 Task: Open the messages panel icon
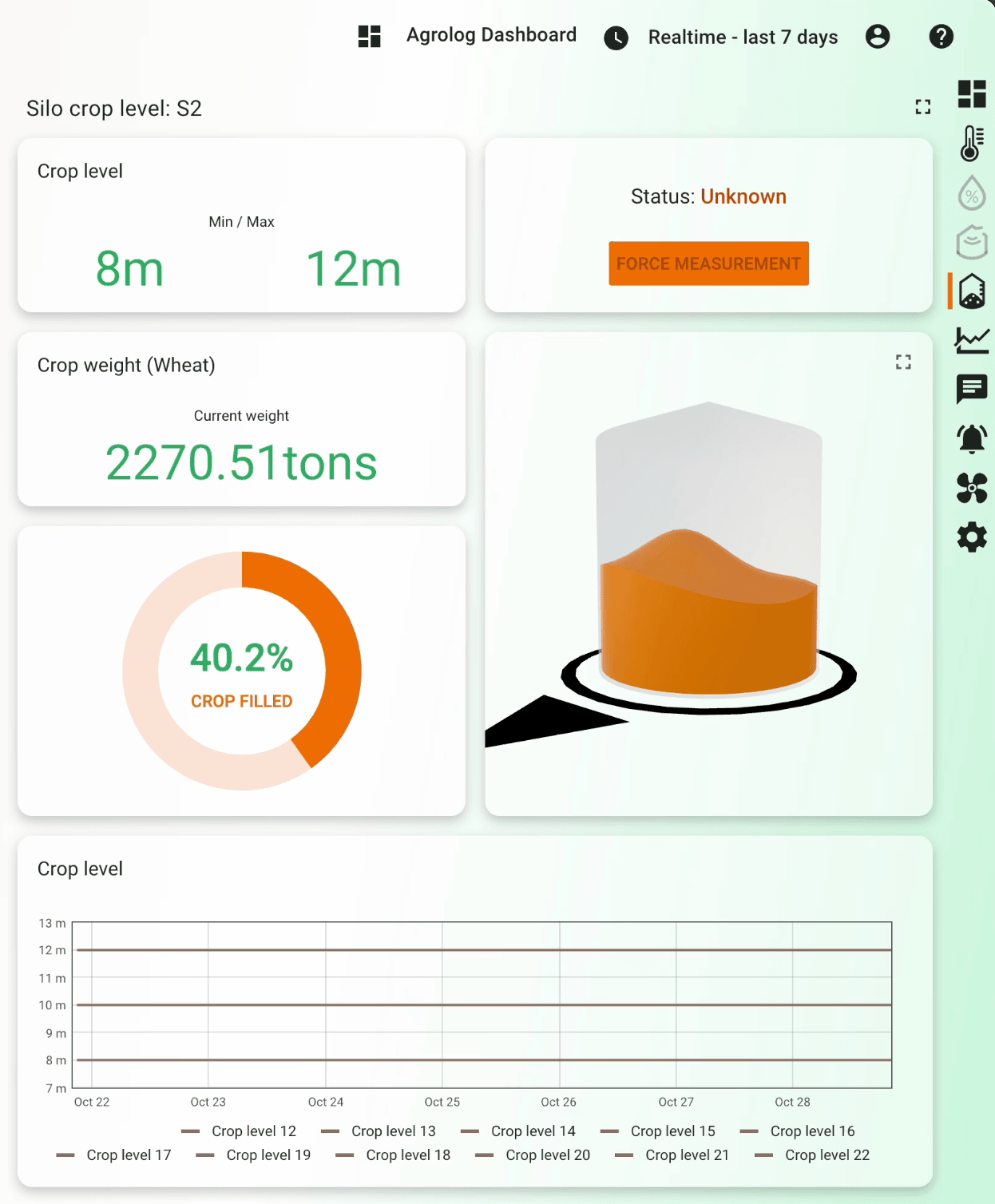click(x=971, y=389)
